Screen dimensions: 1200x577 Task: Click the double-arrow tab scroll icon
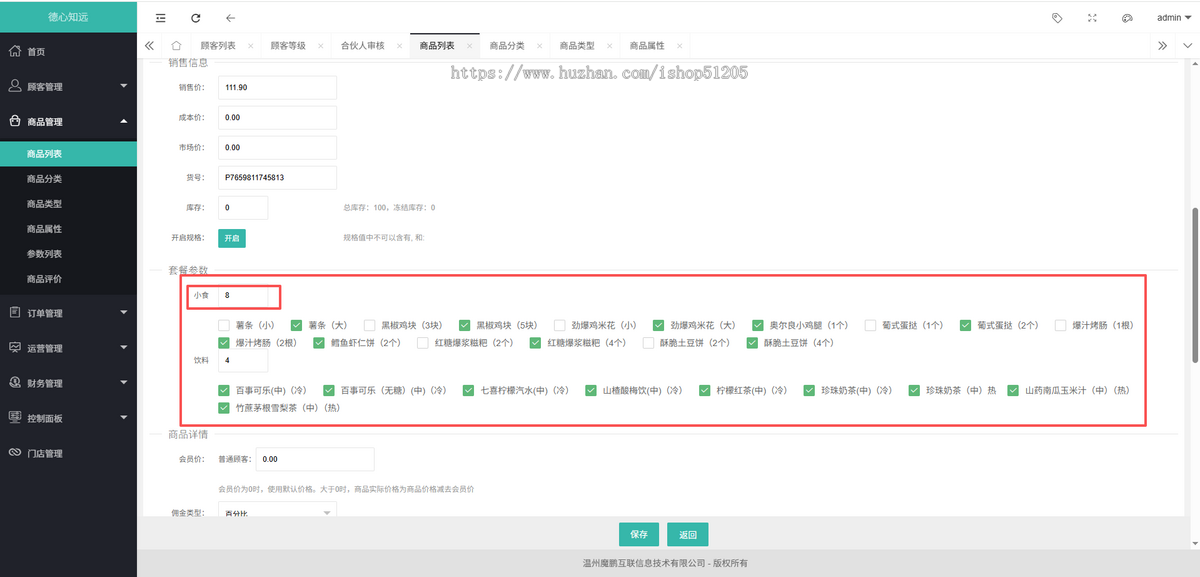1162,45
